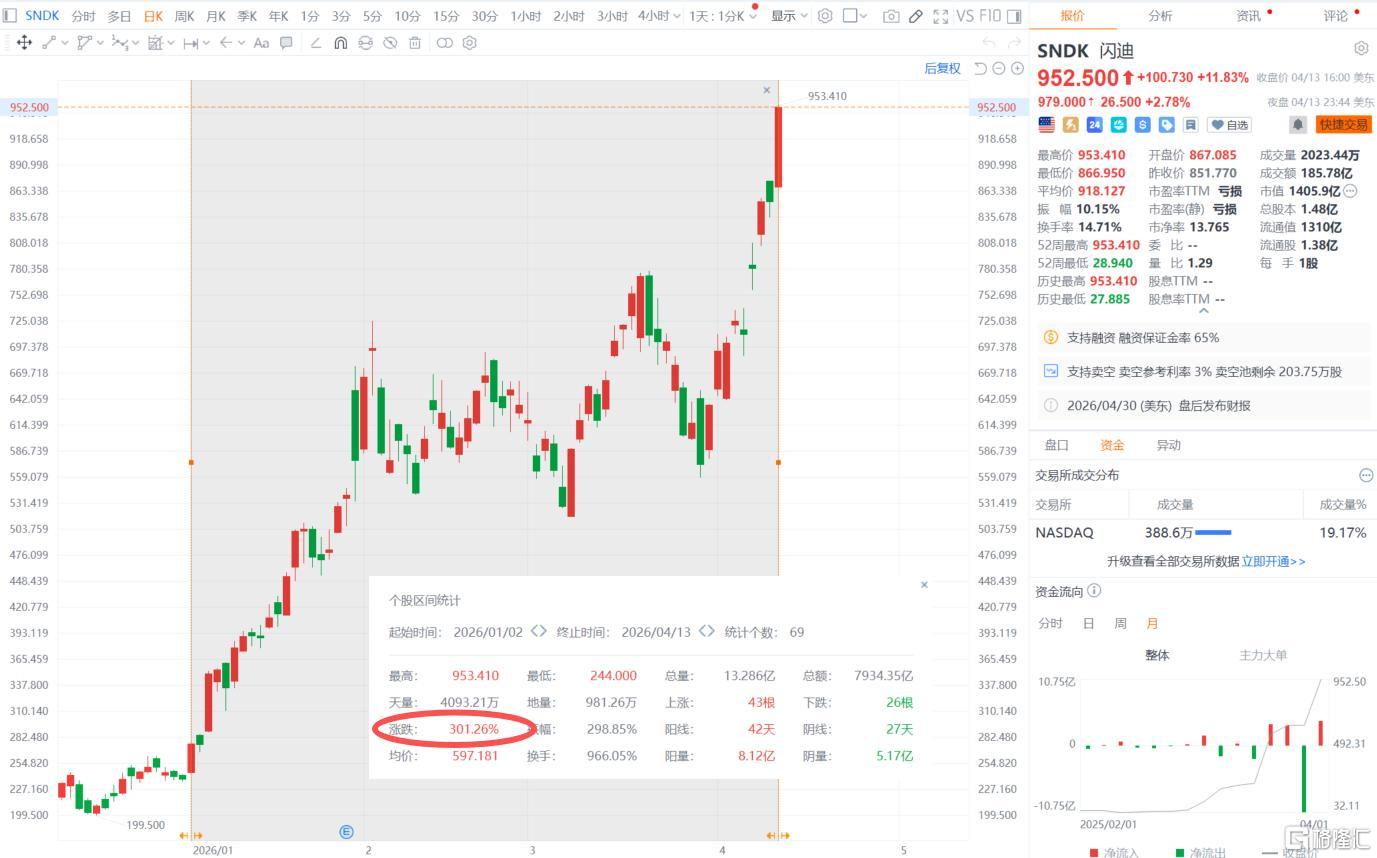
Task: Switch to the 异动 unusual activity tab
Action: click(1168, 445)
